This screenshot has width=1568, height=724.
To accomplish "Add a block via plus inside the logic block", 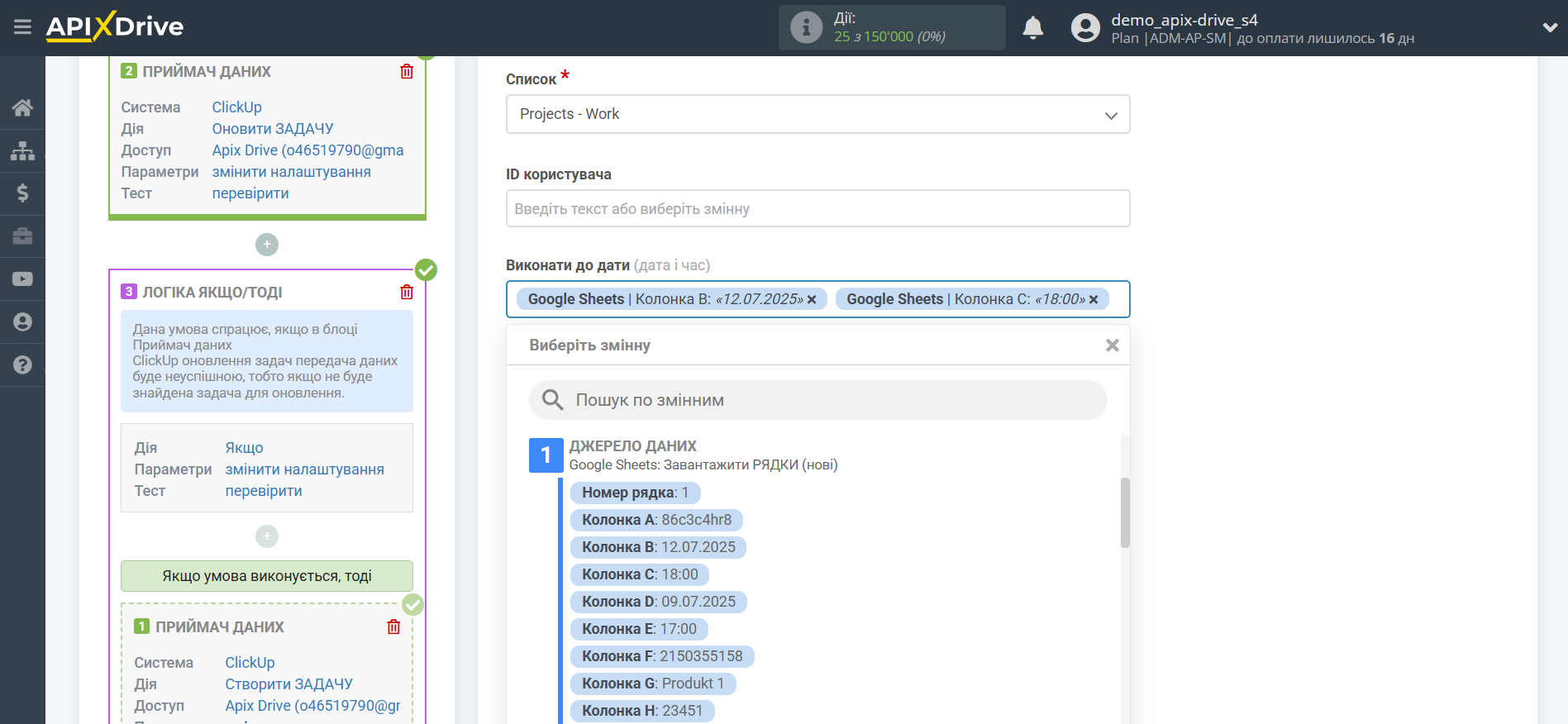I will [x=267, y=536].
